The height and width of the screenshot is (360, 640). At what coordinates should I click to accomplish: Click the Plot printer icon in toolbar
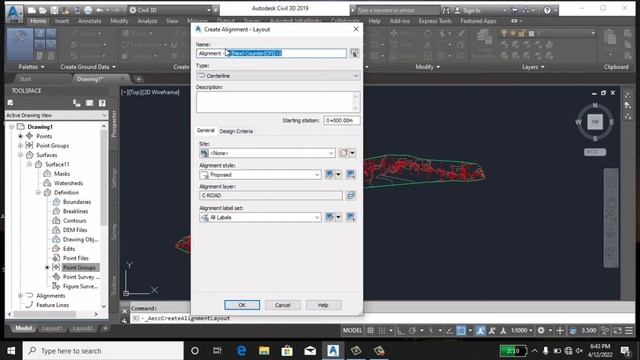point(88,10)
